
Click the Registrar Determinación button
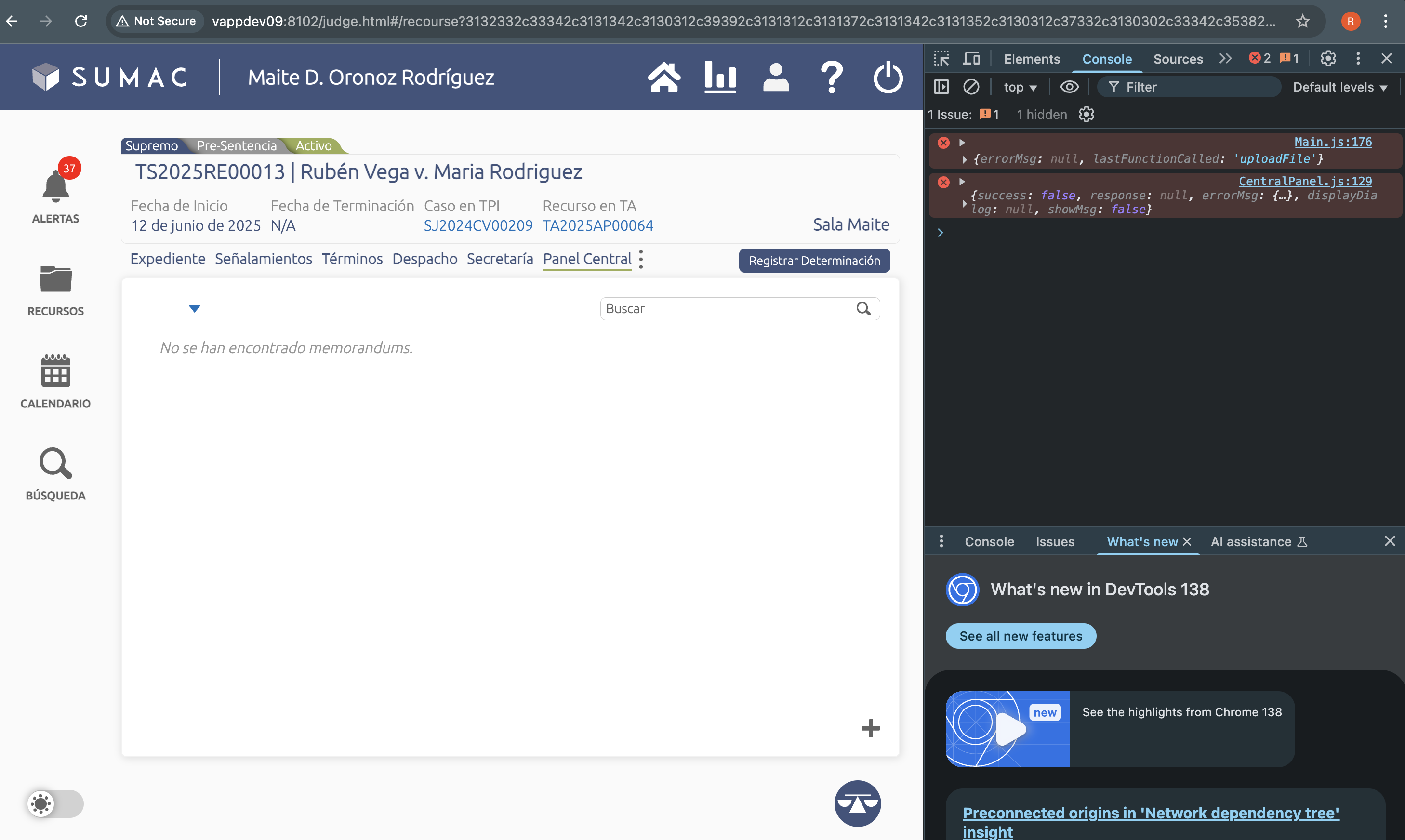pos(814,261)
